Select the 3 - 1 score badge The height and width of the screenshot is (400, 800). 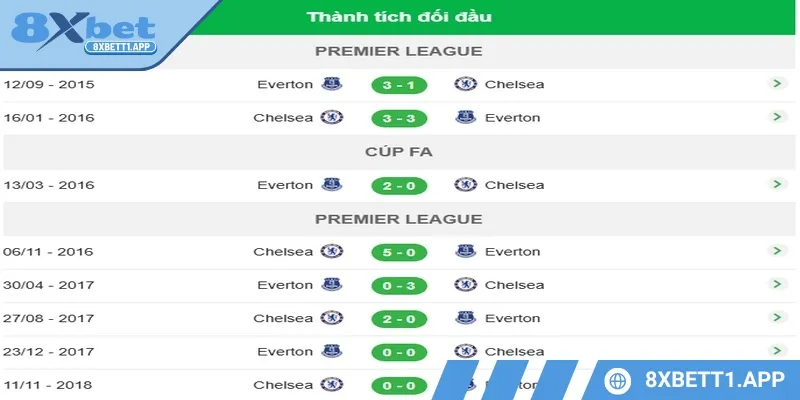click(399, 85)
